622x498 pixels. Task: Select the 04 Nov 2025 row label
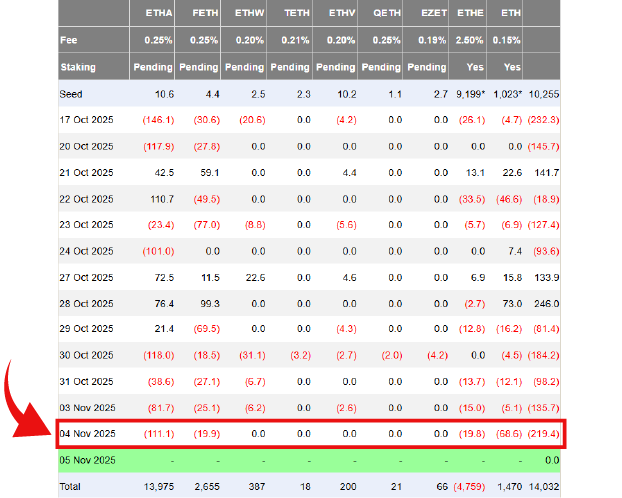click(88, 435)
